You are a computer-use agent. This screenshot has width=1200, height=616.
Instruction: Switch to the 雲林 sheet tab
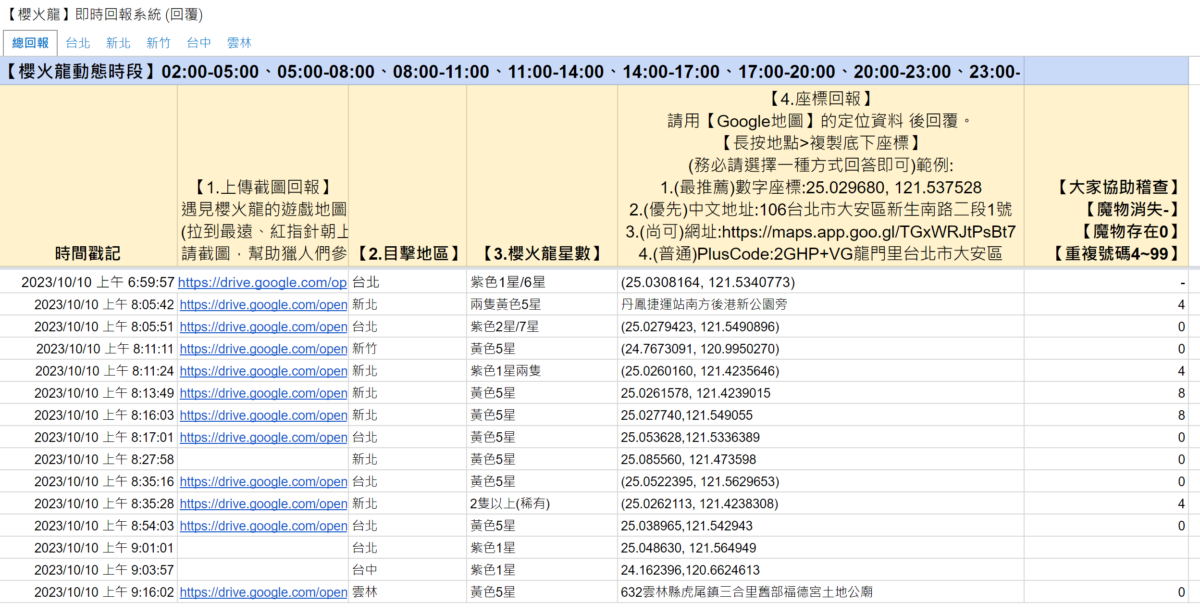238,43
